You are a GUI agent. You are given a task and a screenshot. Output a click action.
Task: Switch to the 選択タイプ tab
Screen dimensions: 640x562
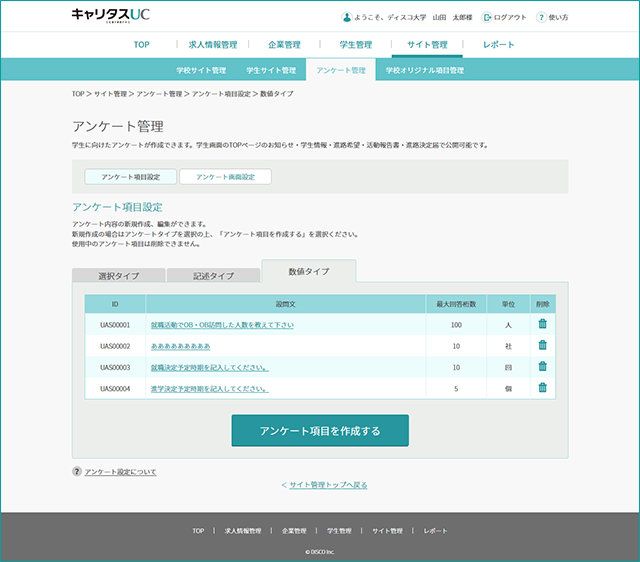tap(119, 275)
